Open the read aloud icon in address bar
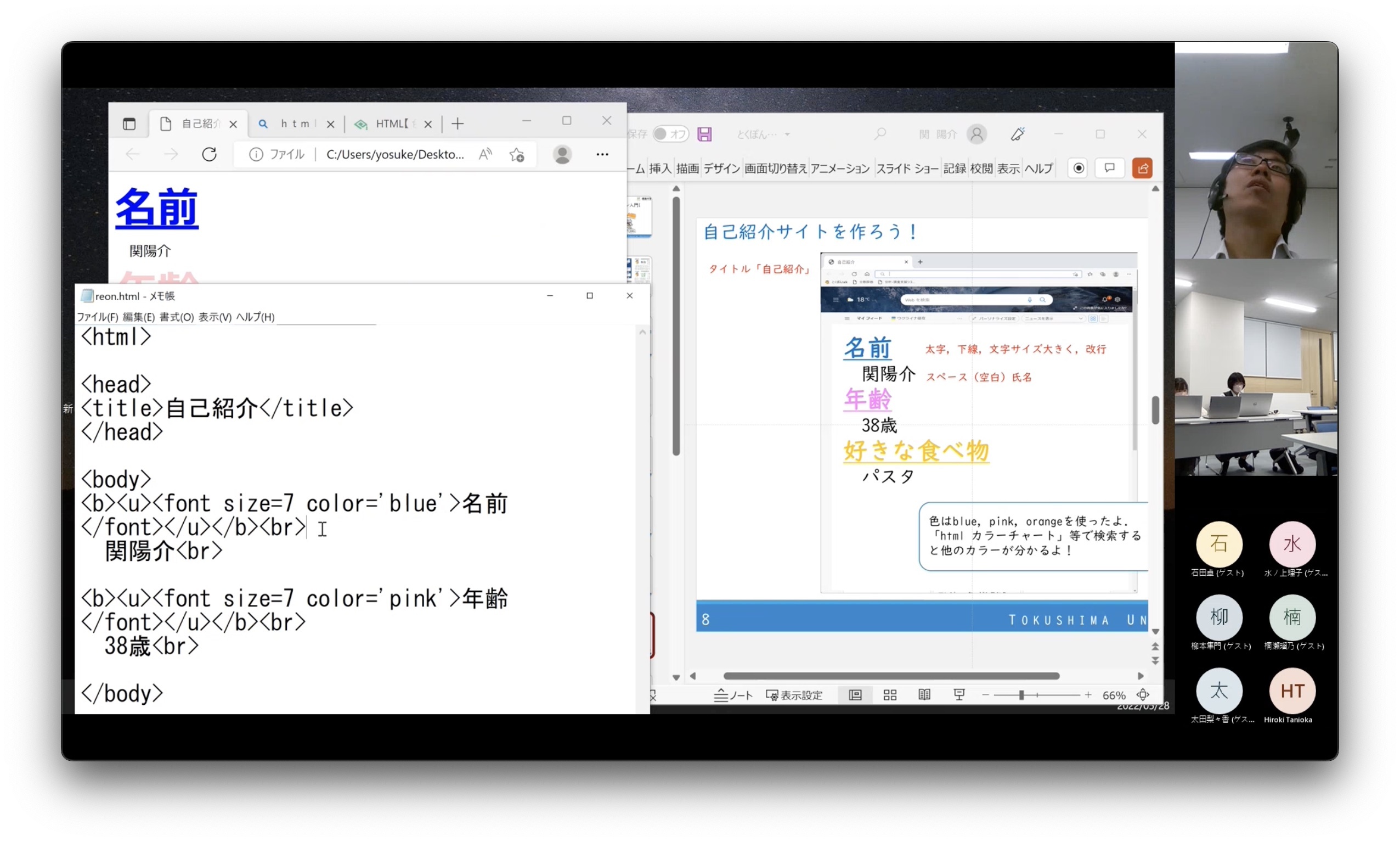This screenshot has width=1400, height=842. coord(485,154)
